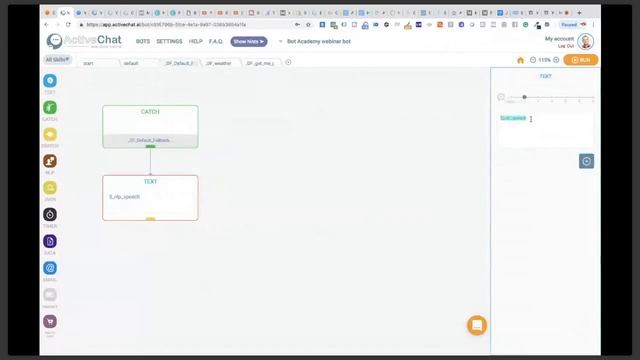Image resolution: width=640 pixels, height=360 pixels.
Task: Click the _DF_Default_Fallback event in CATCH block
Action: (x=150, y=140)
